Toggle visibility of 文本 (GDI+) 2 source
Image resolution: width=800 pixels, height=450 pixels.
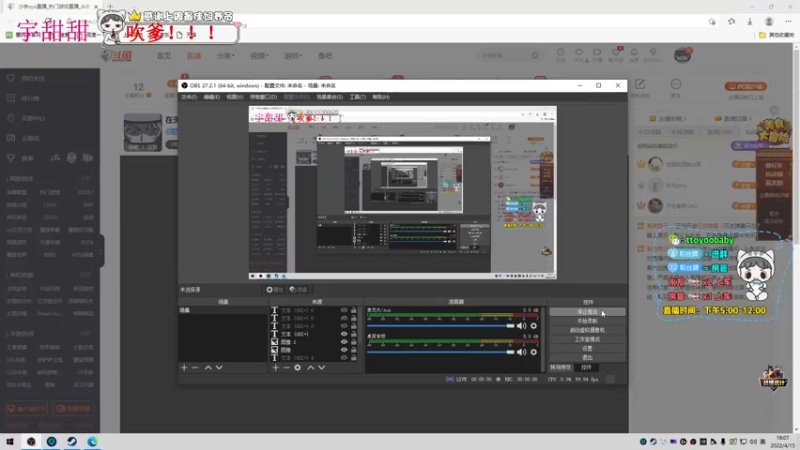pos(344,326)
